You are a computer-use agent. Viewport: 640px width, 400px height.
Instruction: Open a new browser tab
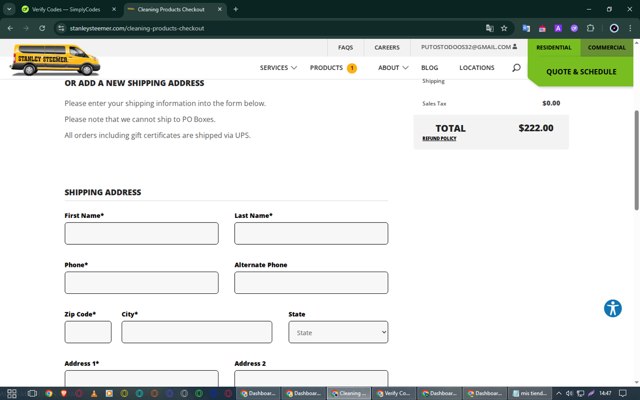click(236, 9)
